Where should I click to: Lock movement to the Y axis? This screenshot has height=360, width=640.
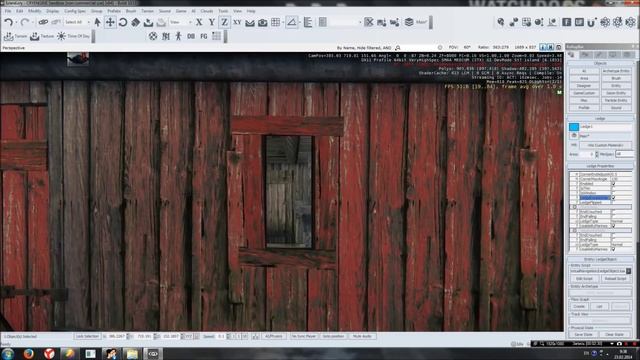pos(211,22)
